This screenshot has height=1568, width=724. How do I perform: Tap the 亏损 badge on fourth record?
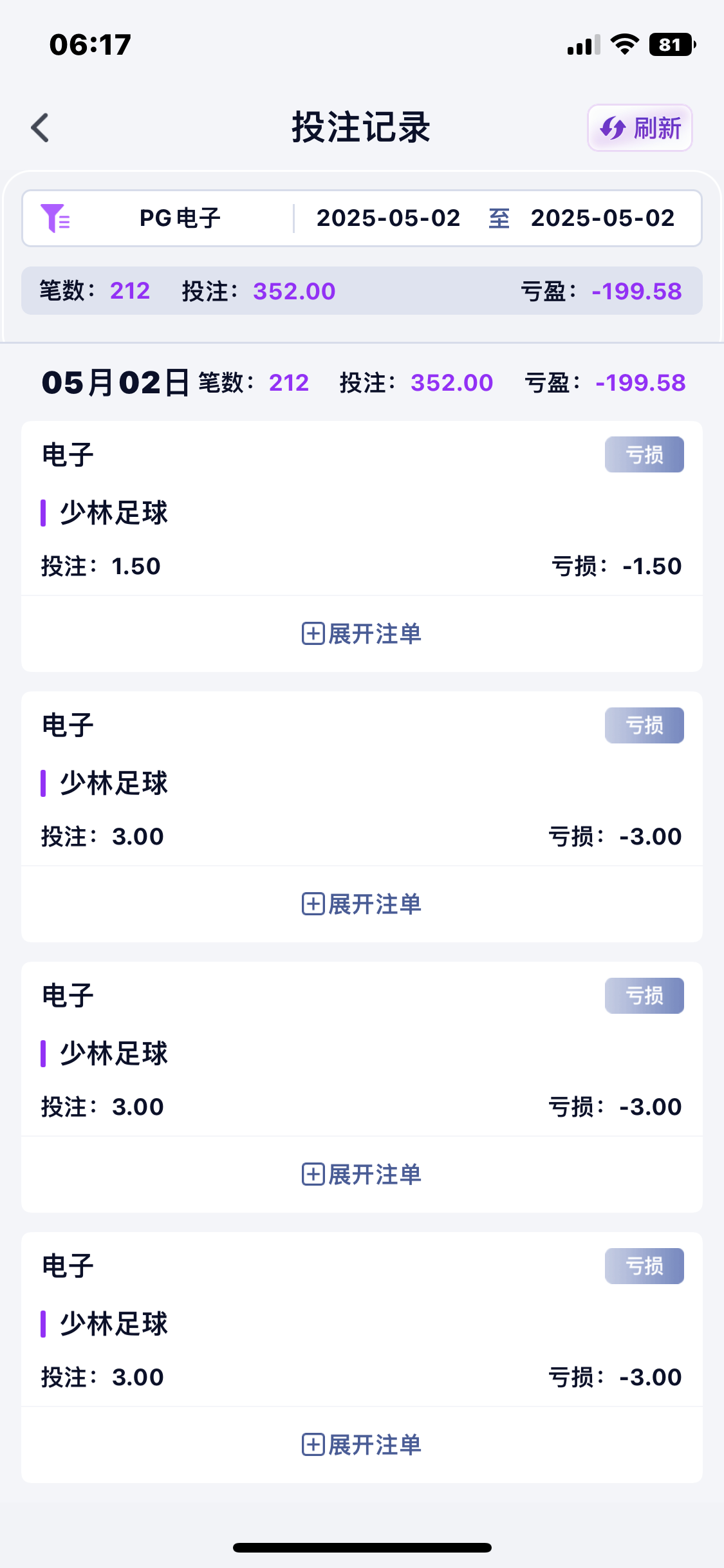click(644, 1266)
